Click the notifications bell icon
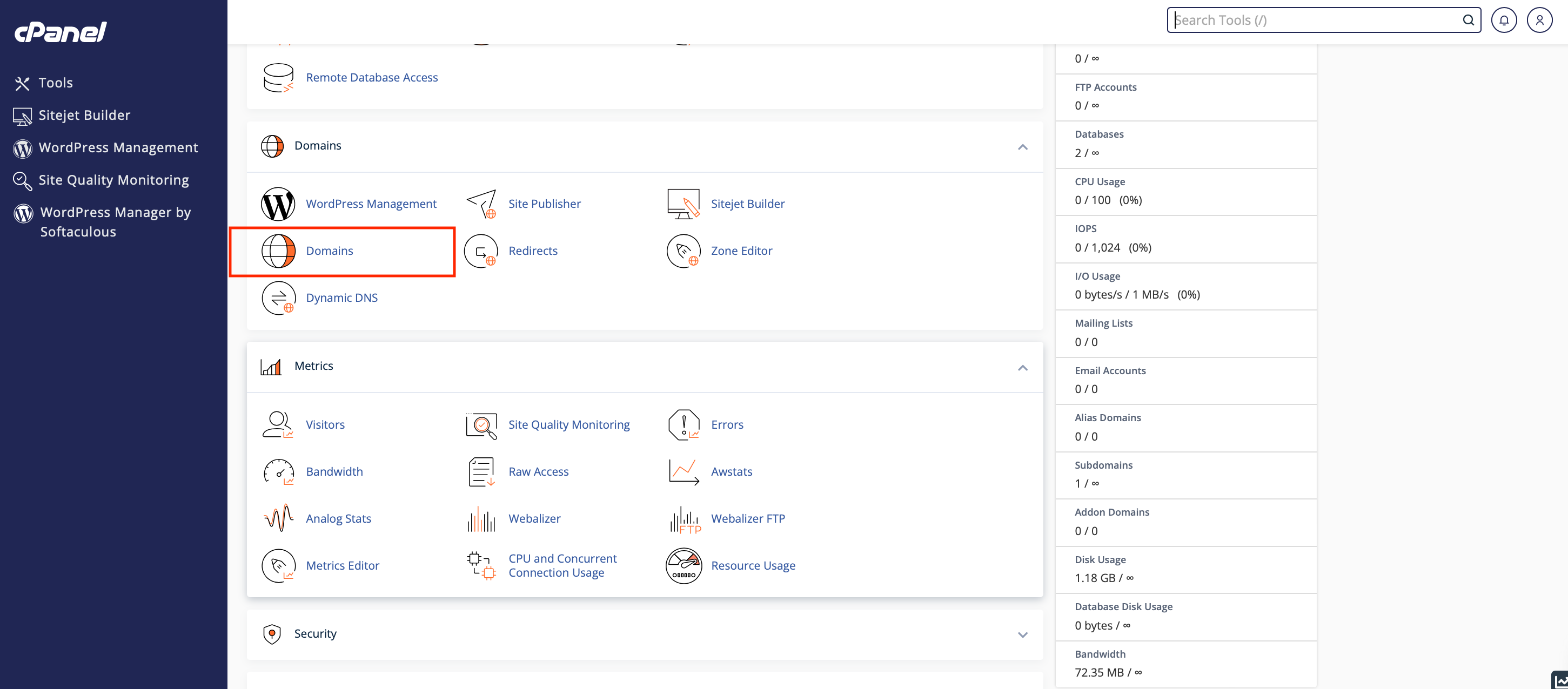The image size is (1568, 689). coord(1504,20)
